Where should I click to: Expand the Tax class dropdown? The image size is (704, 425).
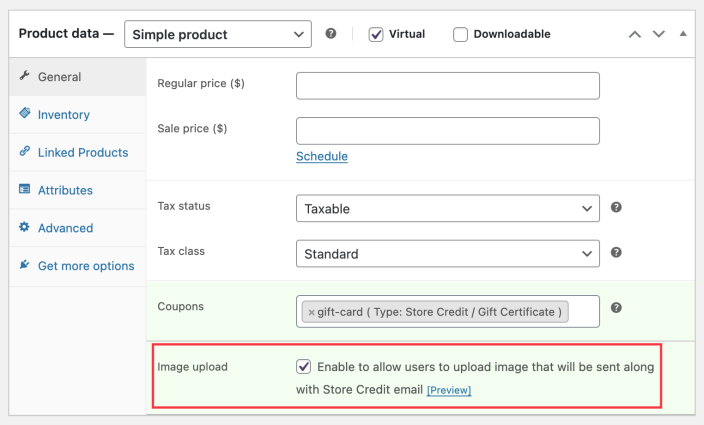pos(447,254)
